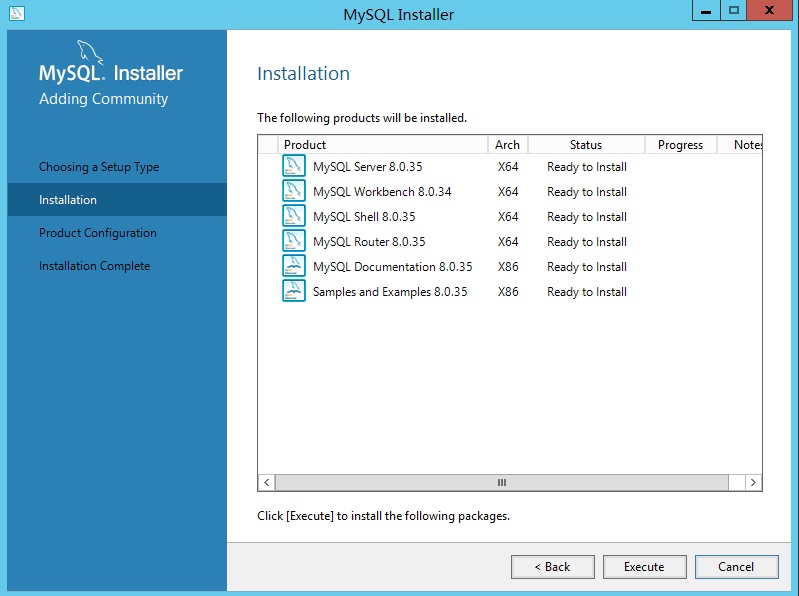
Task: Click X64 arch cell for MySQL Workbench
Action: (508, 192)
